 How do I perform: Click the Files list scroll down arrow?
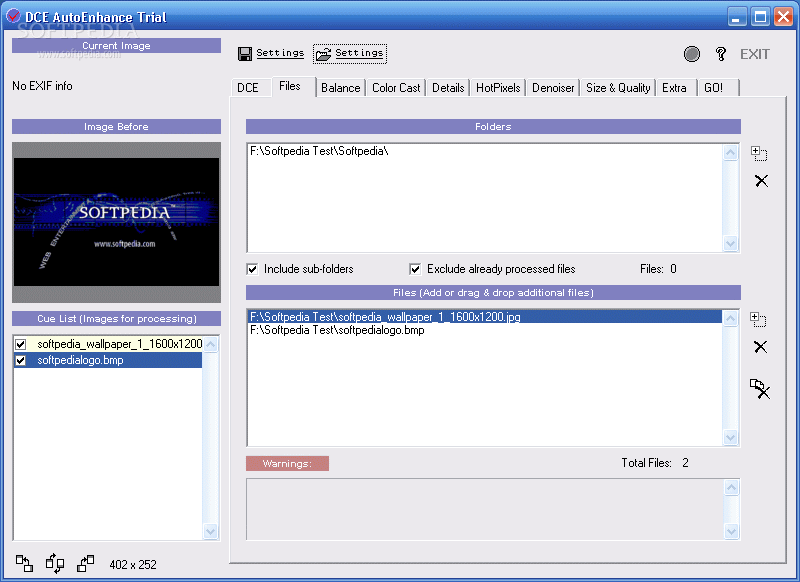pyautogui.click(x=731, y=437)
